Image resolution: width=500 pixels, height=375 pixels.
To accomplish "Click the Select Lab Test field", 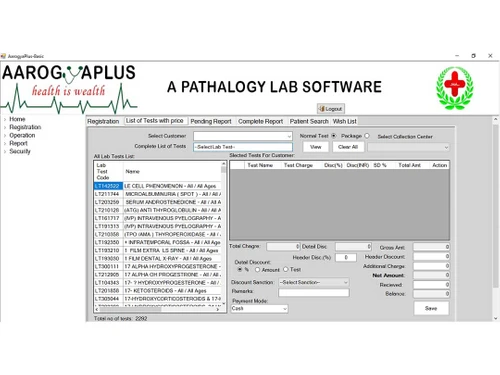I will tap(243, 147).
